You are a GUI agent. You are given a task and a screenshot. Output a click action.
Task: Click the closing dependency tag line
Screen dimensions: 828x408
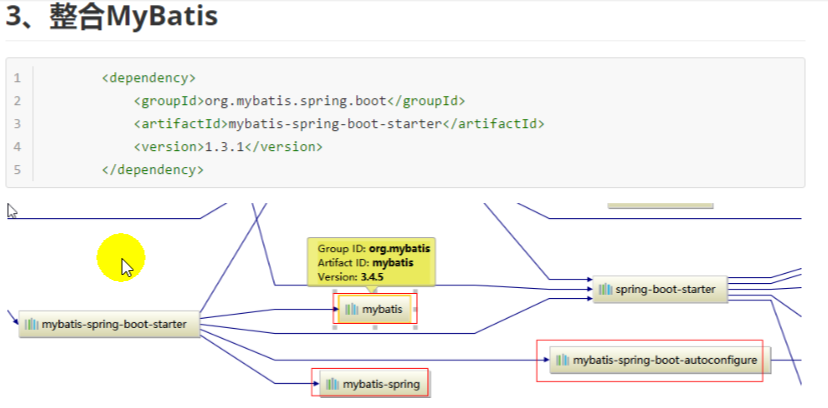[152, 170]
